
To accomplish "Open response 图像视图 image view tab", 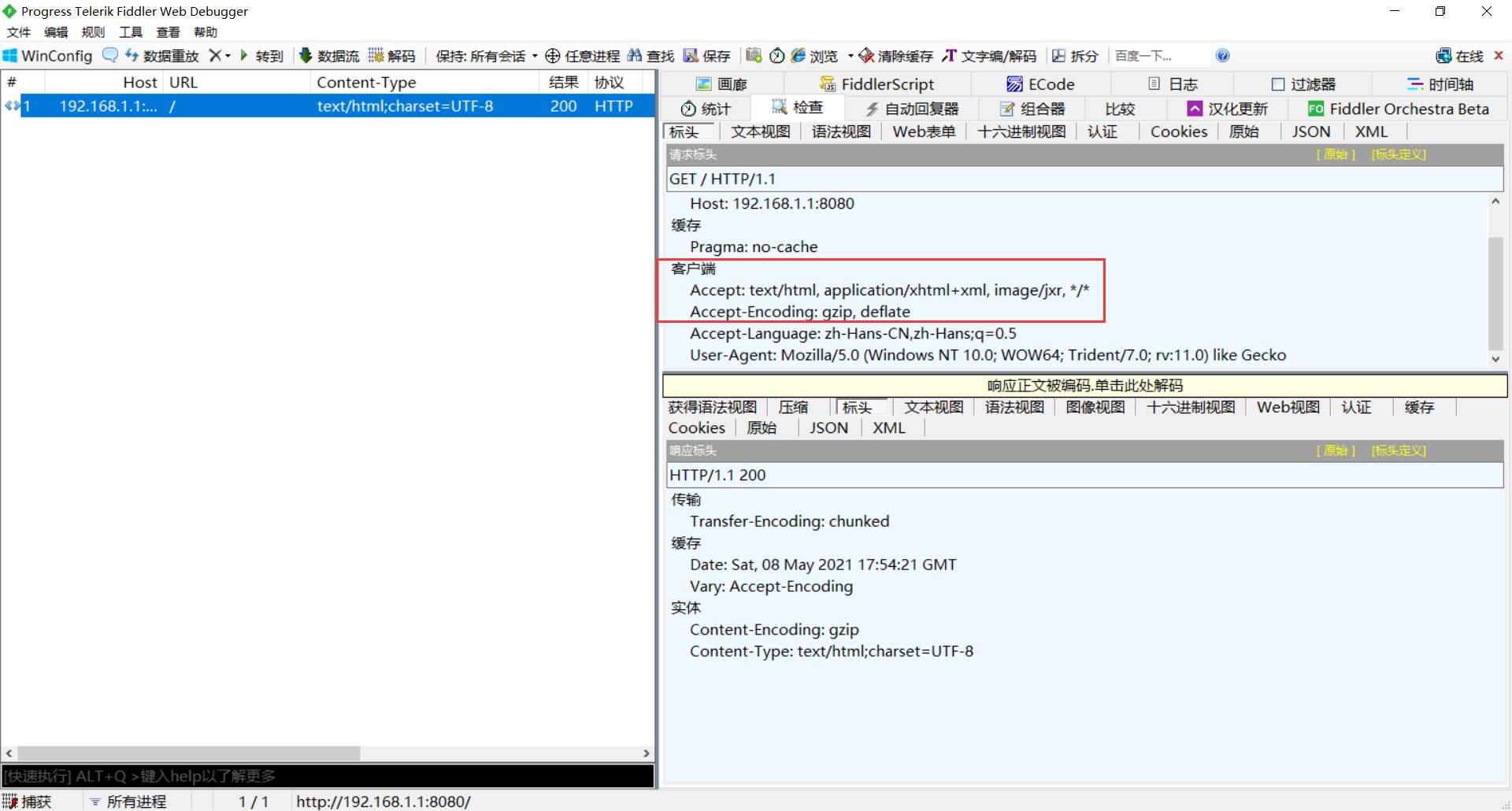I will (x=1095, y=407).
